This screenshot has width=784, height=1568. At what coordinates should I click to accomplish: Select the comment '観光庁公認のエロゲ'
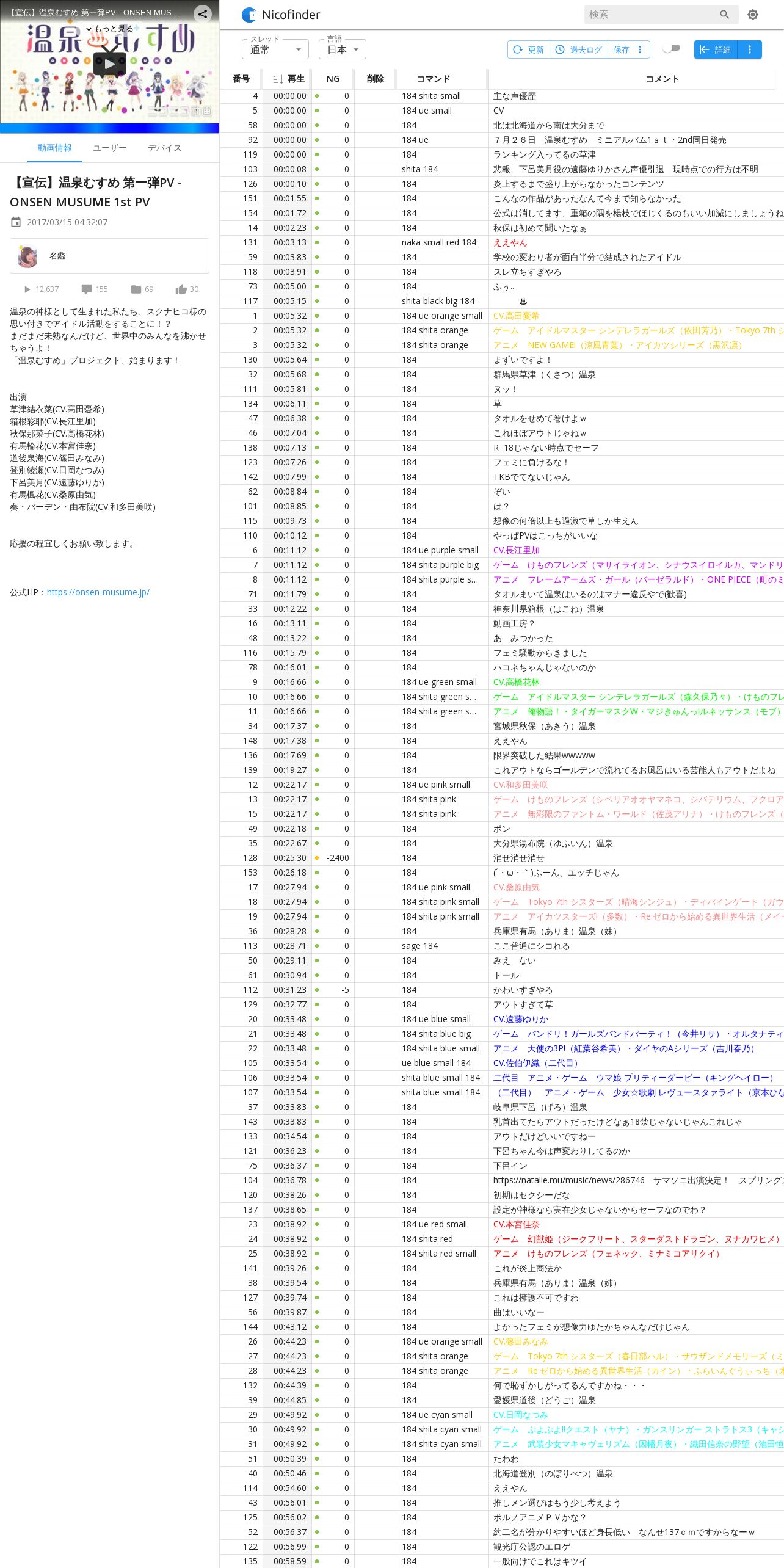[531, 1547]
